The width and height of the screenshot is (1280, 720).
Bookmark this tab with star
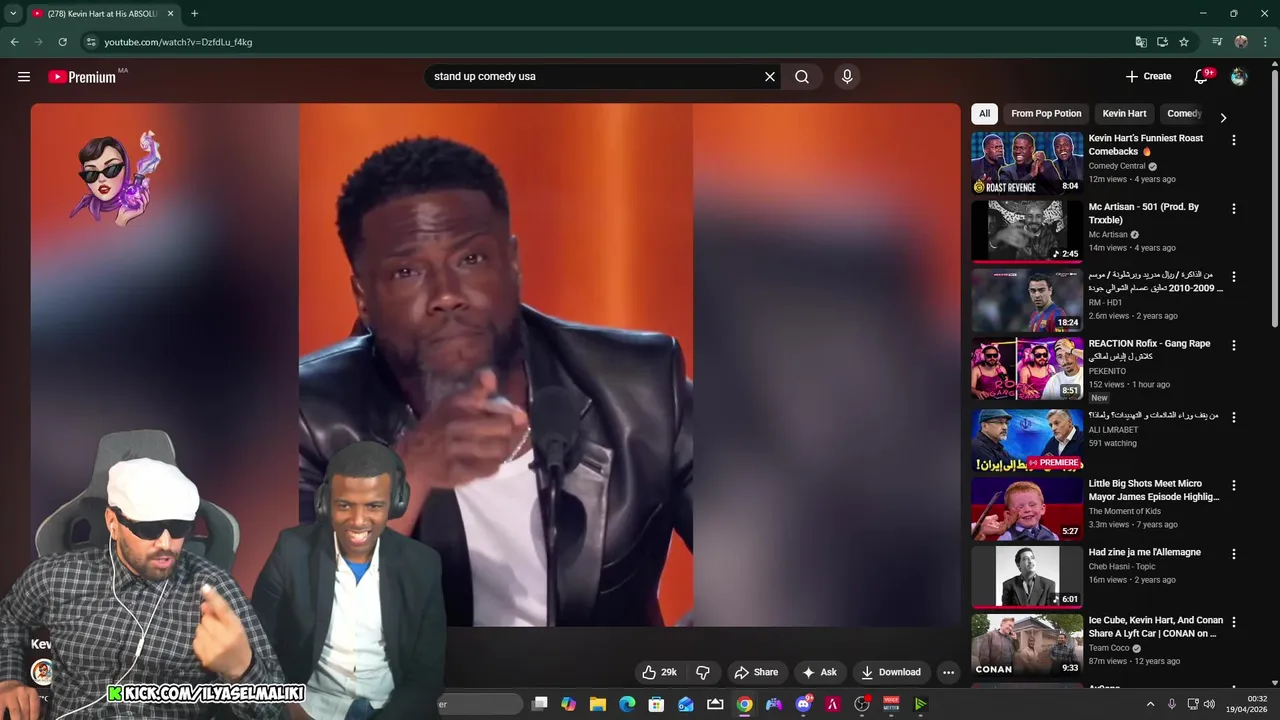click(x=1184, y=42)
